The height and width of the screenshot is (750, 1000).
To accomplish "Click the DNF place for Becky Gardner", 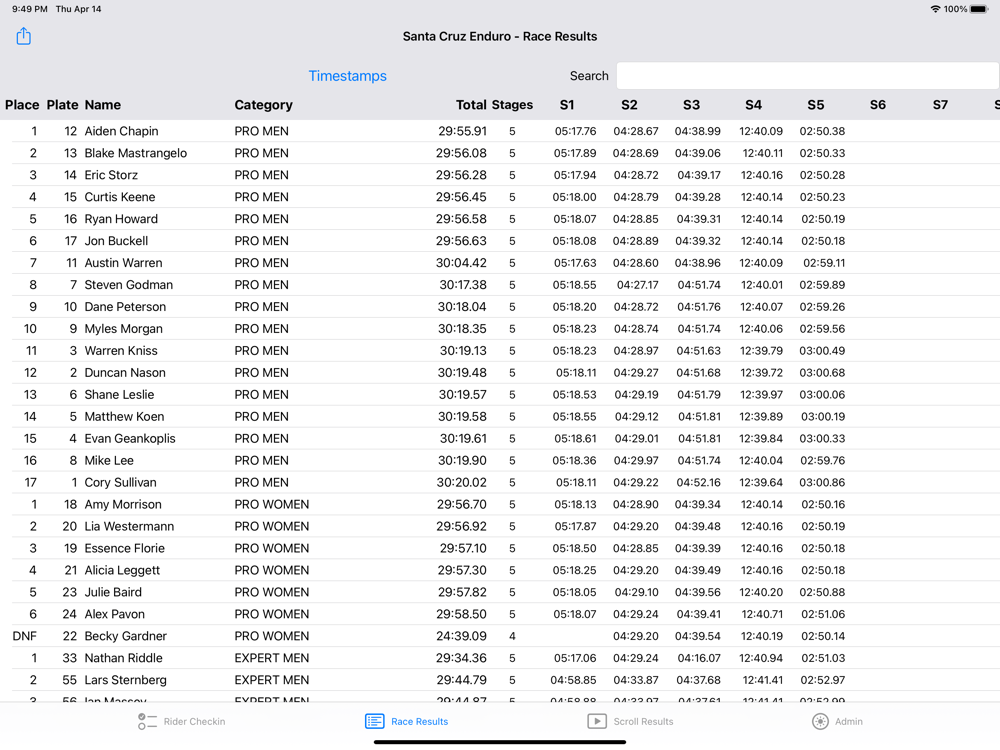I will (x=25, y=636).
